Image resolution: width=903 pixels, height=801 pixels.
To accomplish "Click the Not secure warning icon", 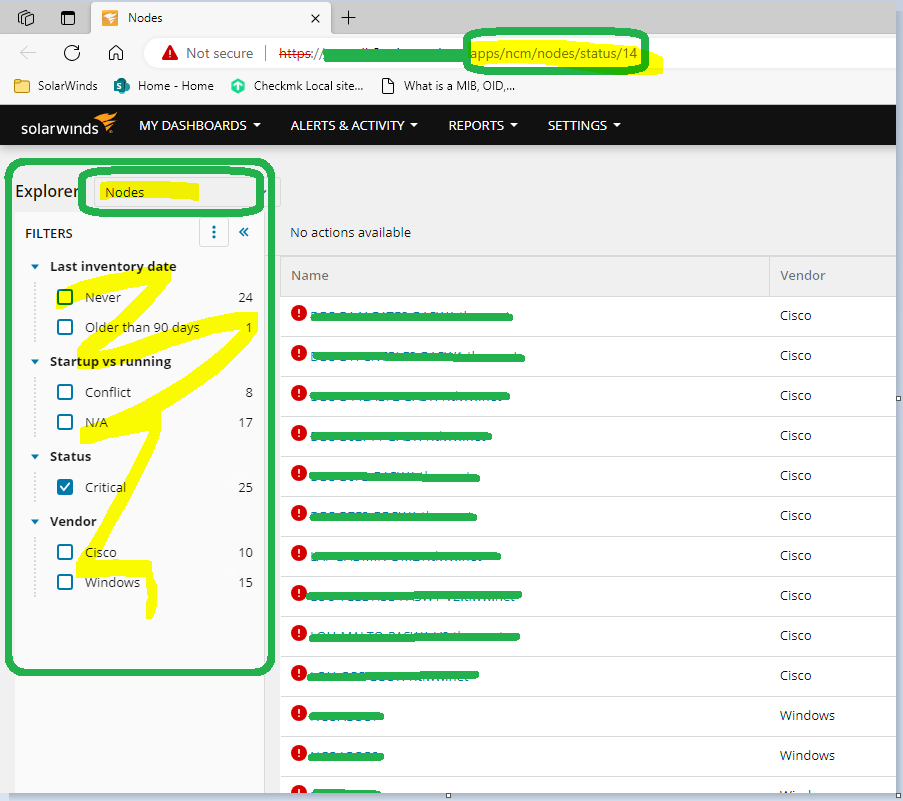I will coord(170,53).
